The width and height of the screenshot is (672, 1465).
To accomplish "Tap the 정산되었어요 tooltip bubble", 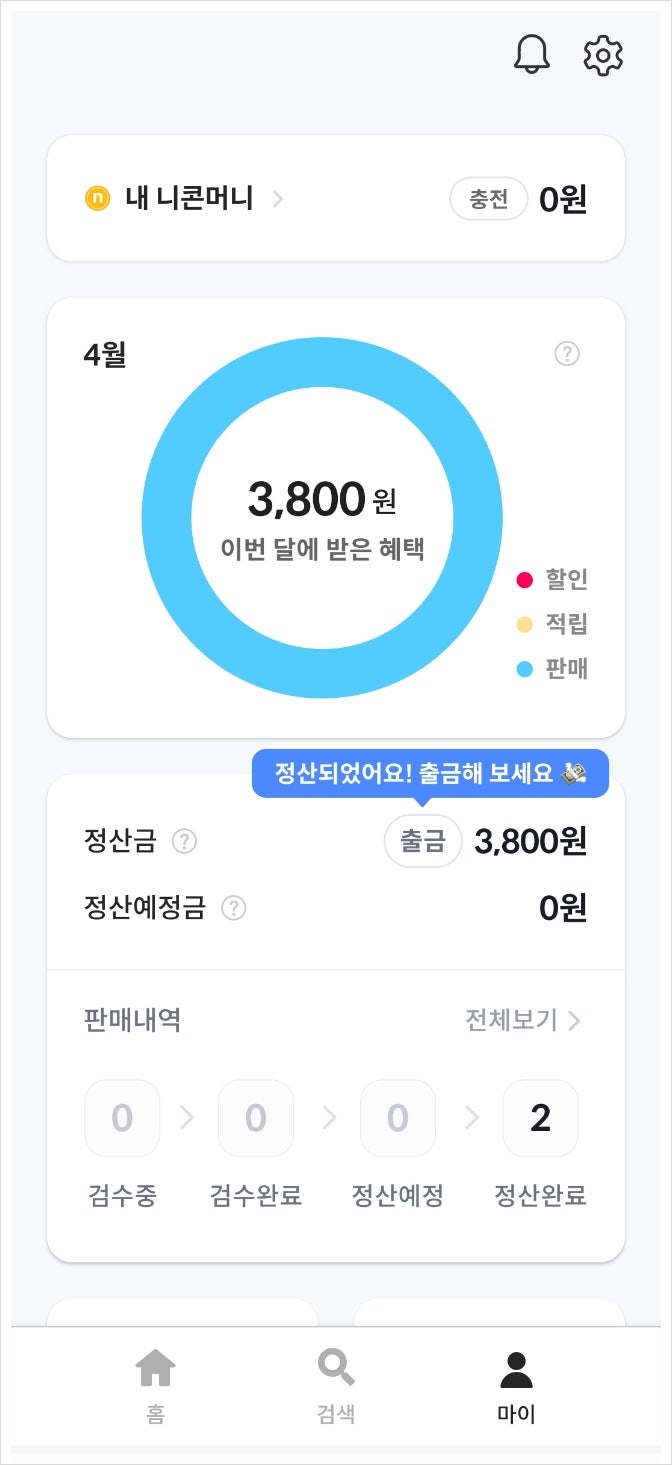I will 430,774.
